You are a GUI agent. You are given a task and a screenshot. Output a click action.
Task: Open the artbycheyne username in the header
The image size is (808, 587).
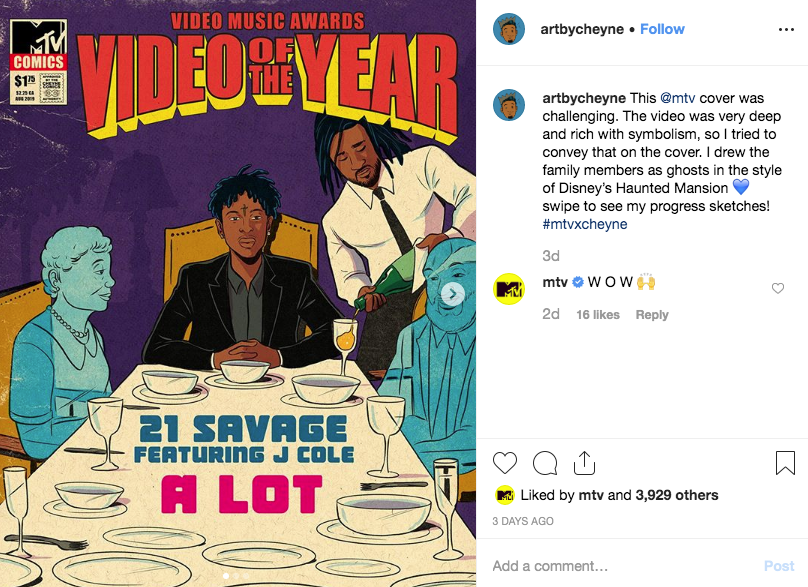click(x=582, y=30)
